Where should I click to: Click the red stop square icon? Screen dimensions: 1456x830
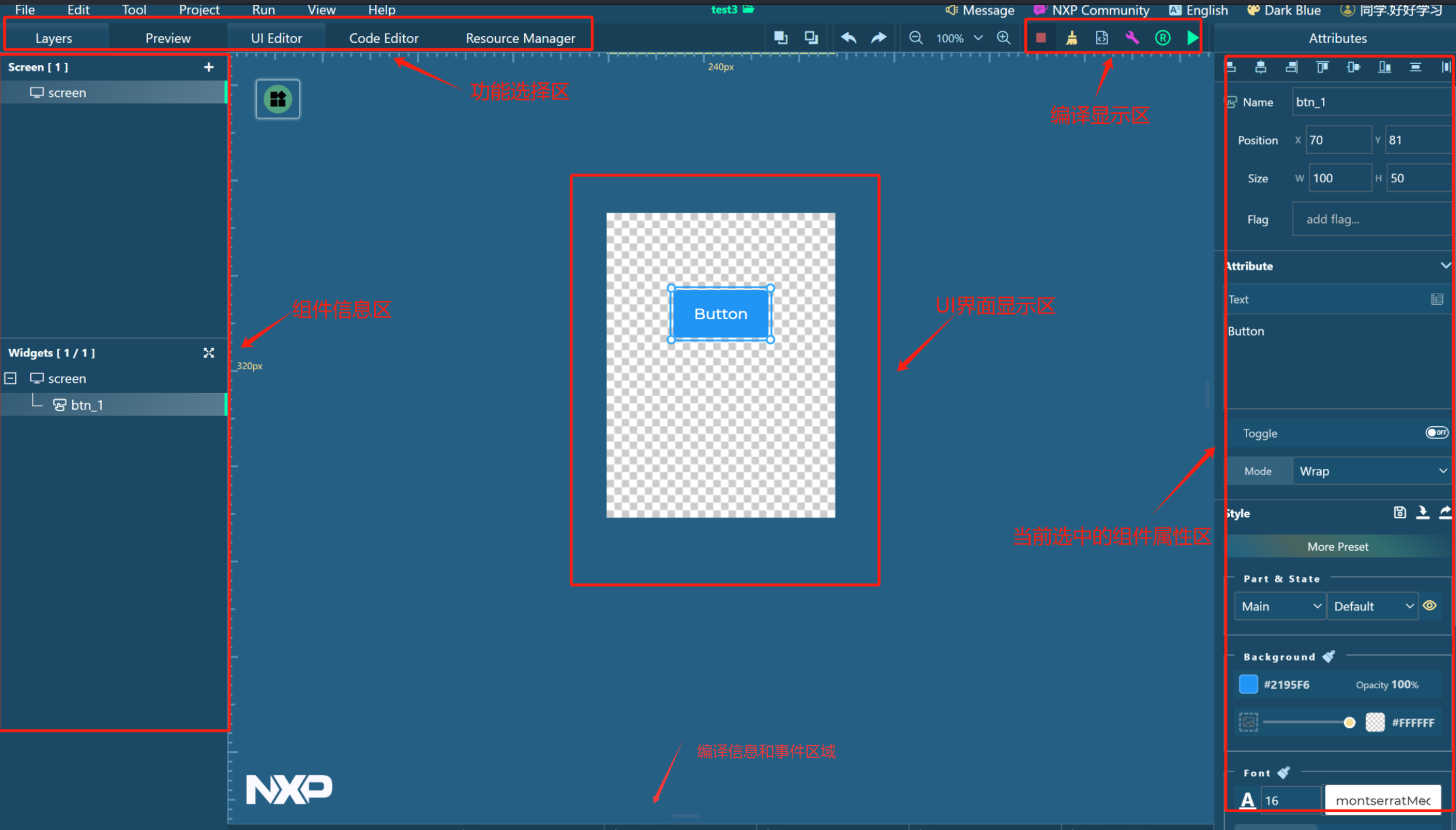[1041, 38]
